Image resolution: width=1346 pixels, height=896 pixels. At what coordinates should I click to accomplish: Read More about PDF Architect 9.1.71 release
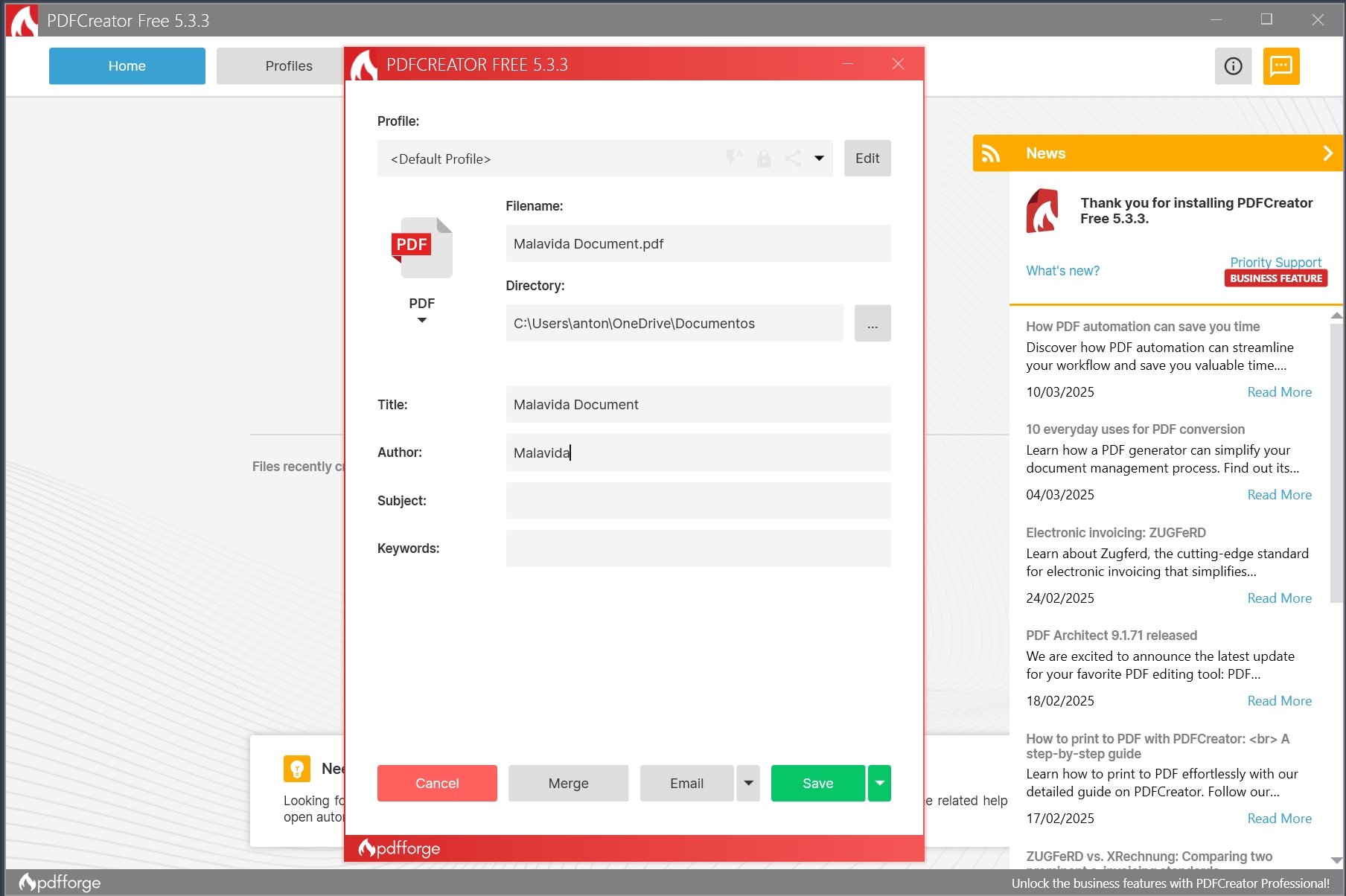point(1279,701)
